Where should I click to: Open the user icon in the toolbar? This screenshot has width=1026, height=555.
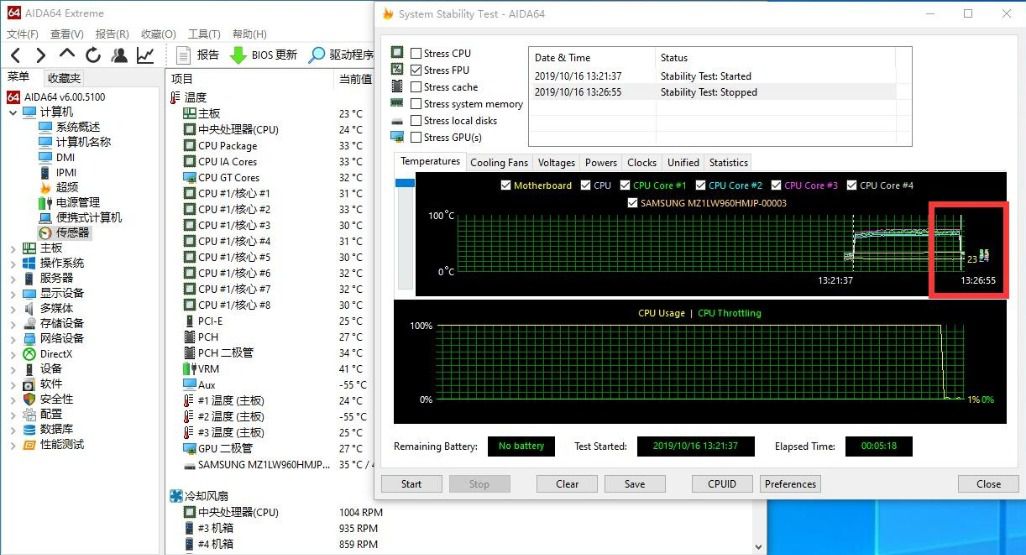(119, 56)
